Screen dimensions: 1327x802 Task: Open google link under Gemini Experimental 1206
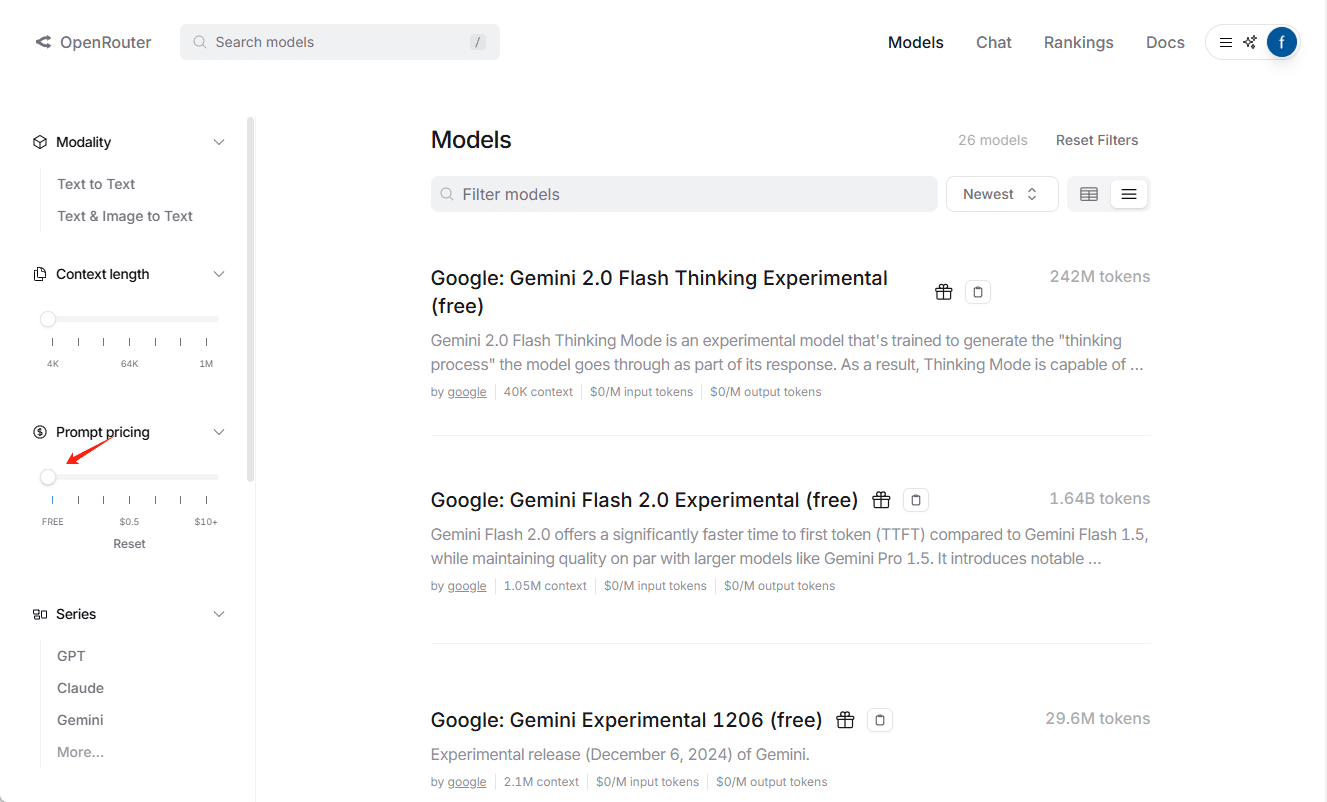(467, 782)
